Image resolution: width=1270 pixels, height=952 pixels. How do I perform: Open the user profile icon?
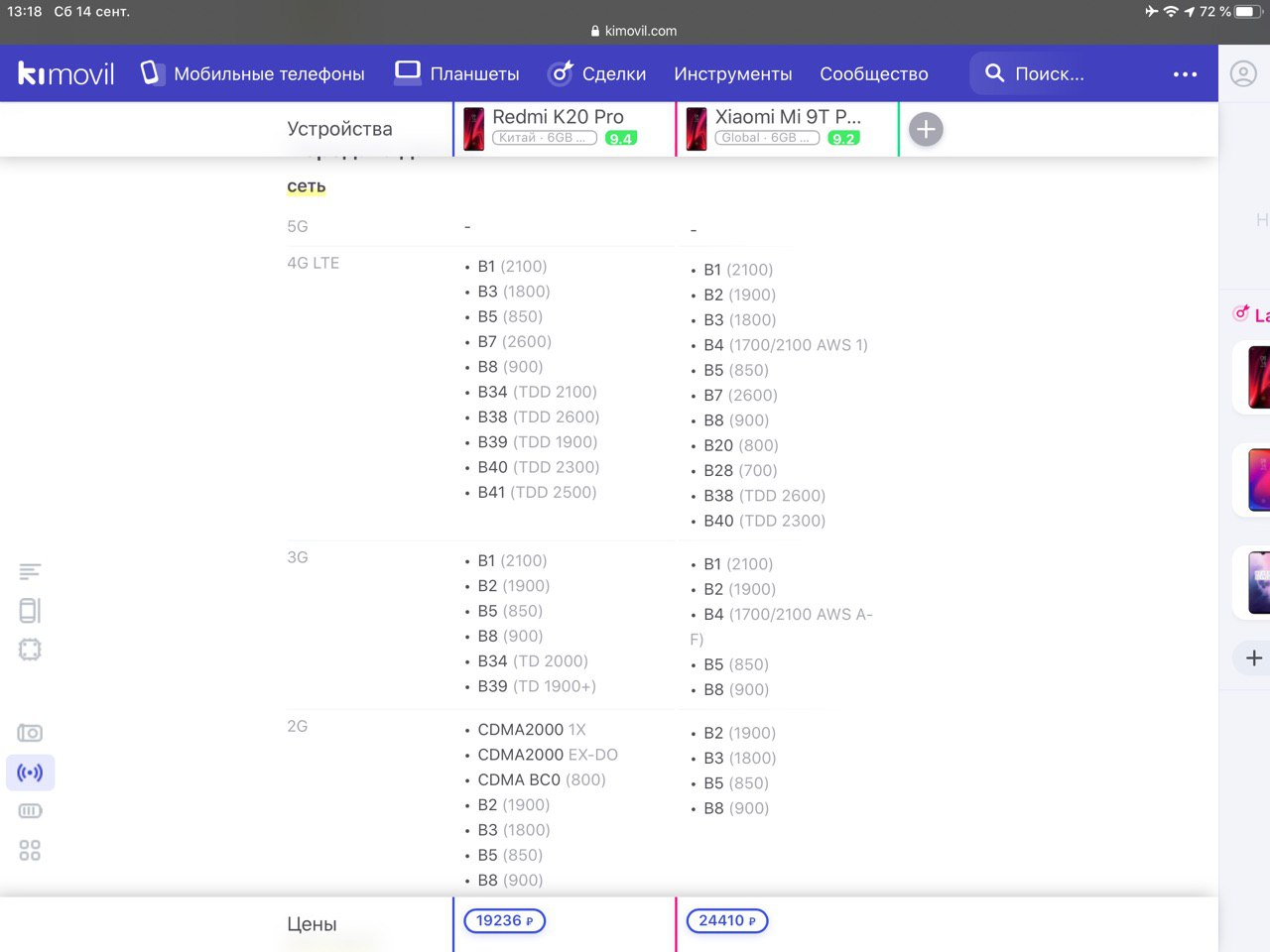(1243, 73)
